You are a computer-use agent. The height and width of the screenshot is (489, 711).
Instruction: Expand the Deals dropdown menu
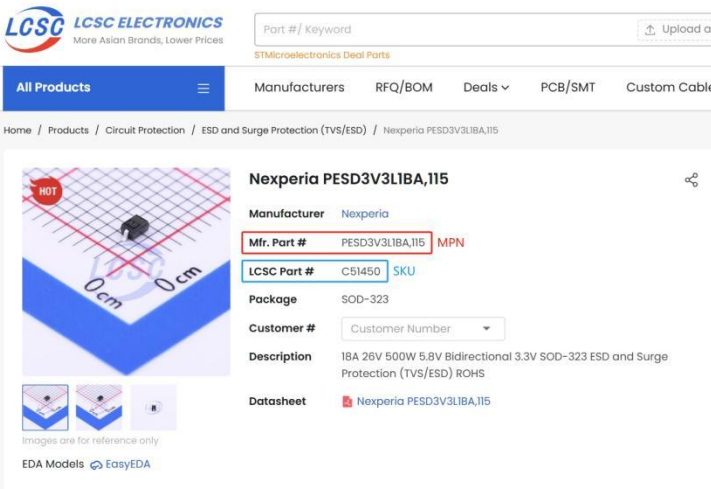(486, 88)
